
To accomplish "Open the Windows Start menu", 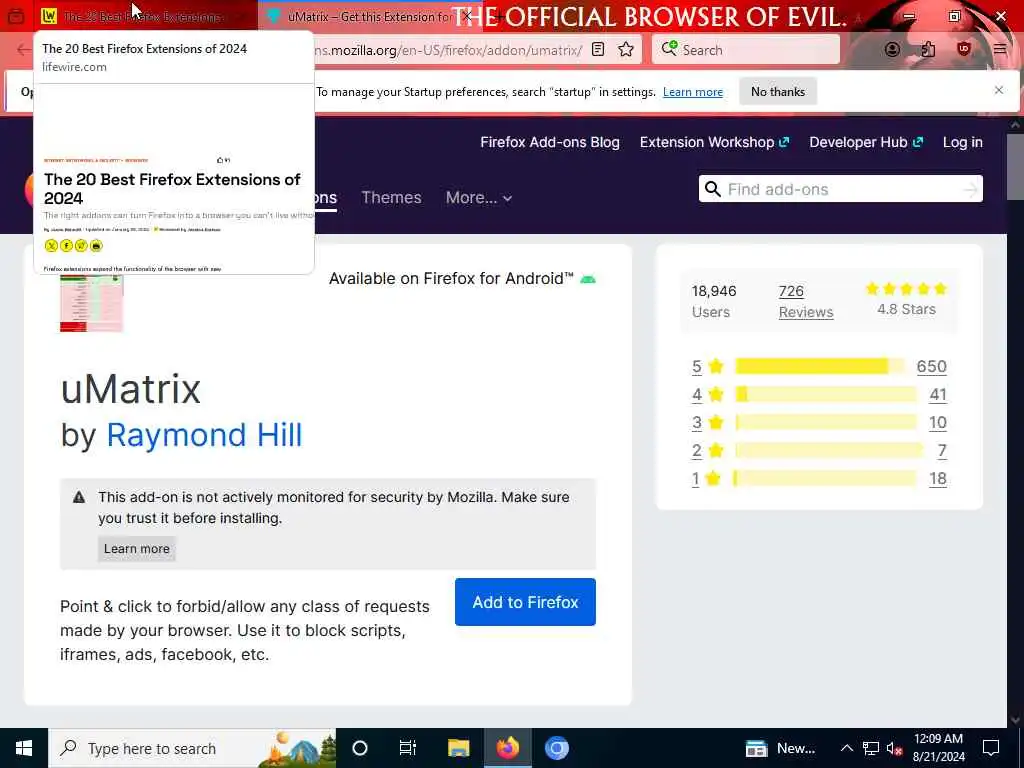I will pyautogui.click(x=24, y=748).
